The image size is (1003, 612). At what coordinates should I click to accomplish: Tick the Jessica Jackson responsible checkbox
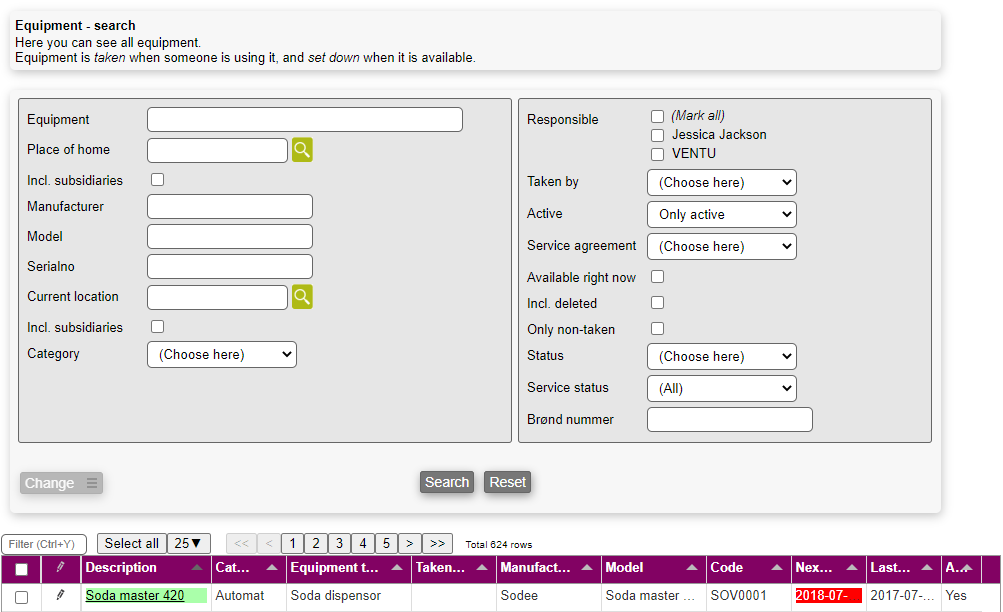click(x=657, y=135)
